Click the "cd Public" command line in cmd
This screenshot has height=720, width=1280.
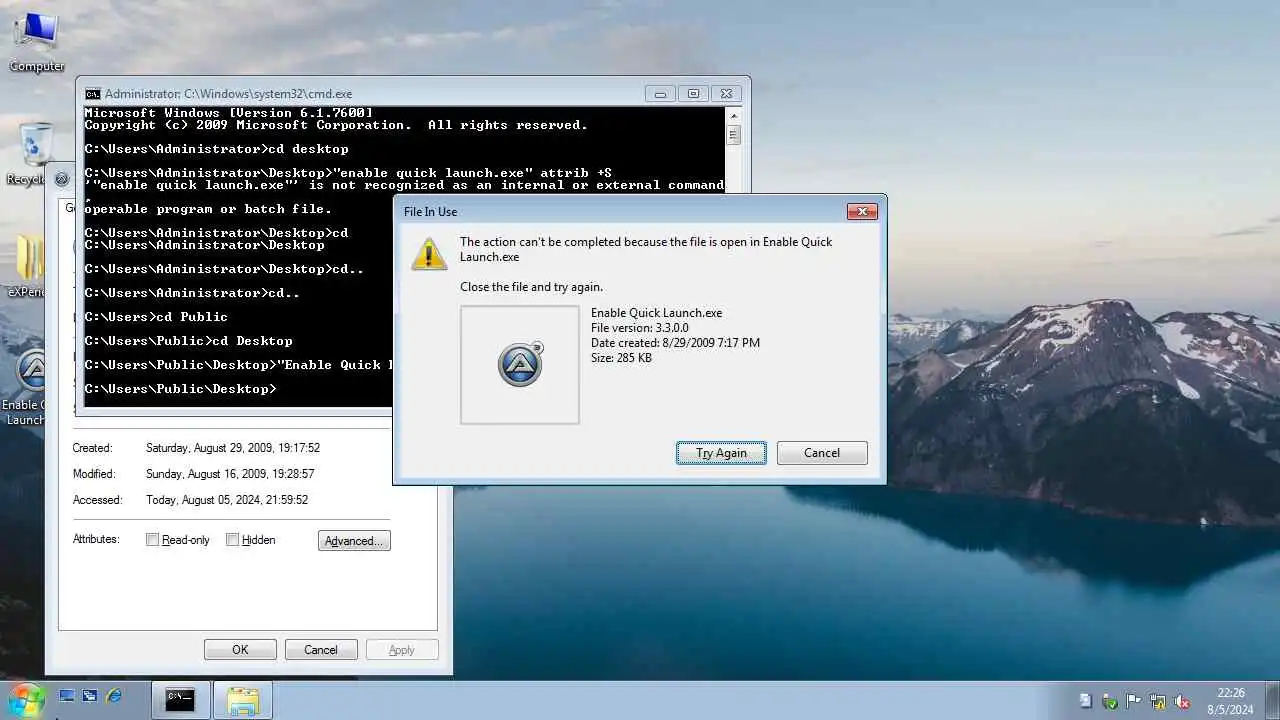tap(156, 317)
